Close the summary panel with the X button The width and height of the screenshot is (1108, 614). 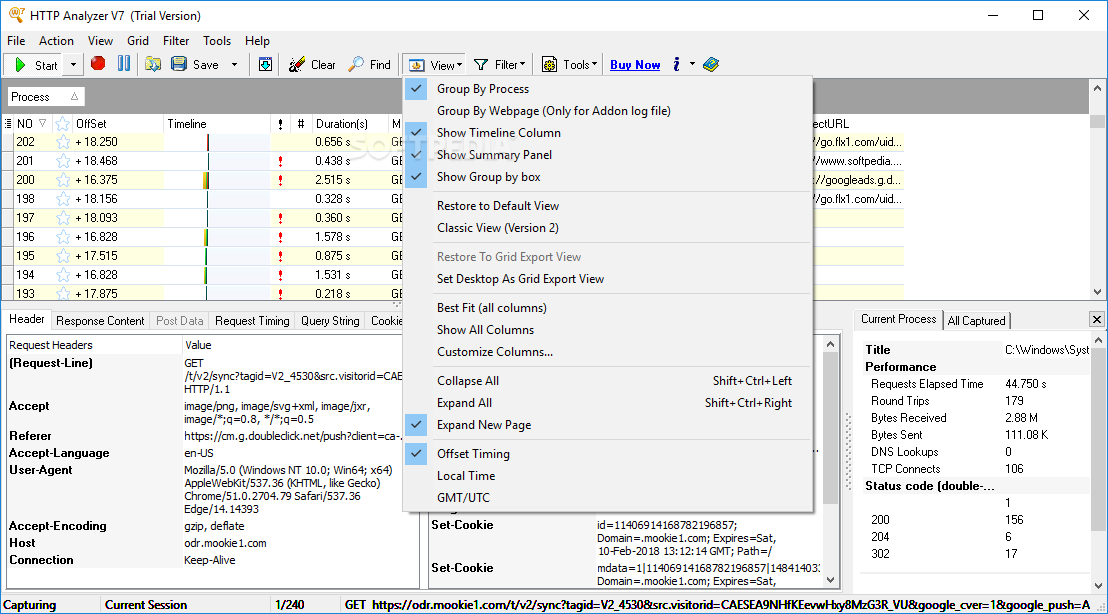(x=1097, y=319)
